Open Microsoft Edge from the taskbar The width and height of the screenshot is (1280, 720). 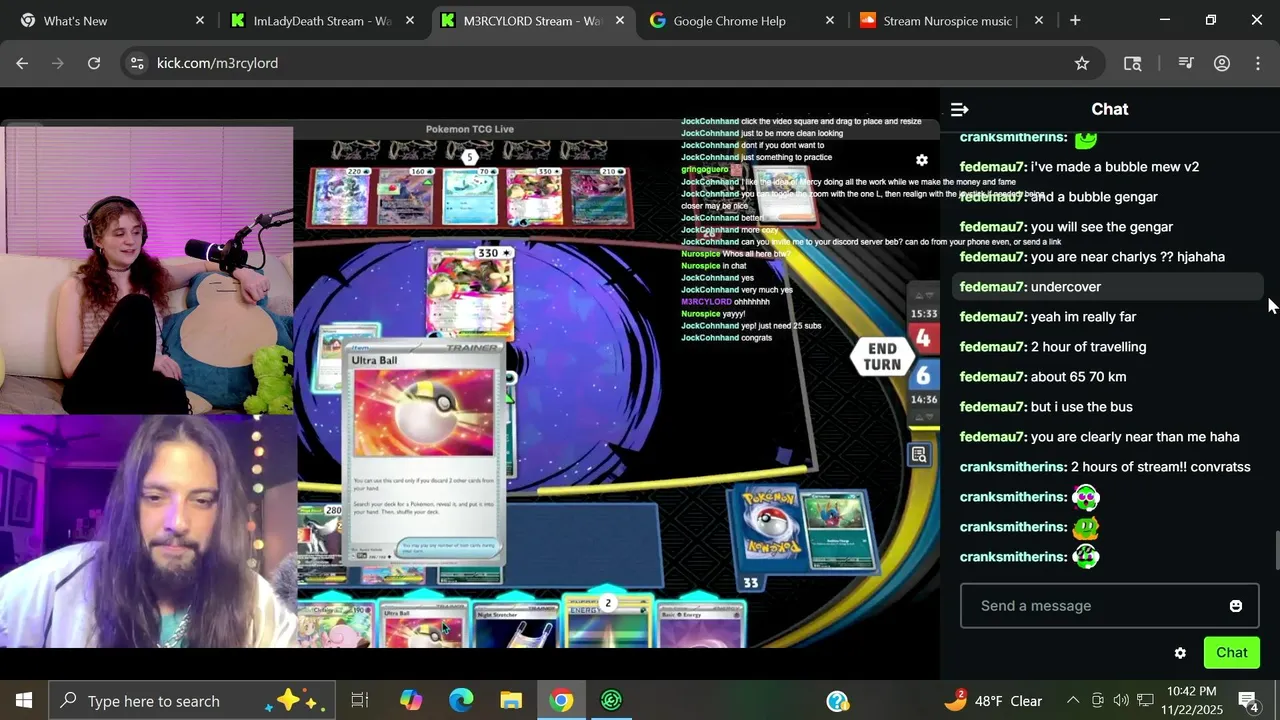tap(461, 701)
